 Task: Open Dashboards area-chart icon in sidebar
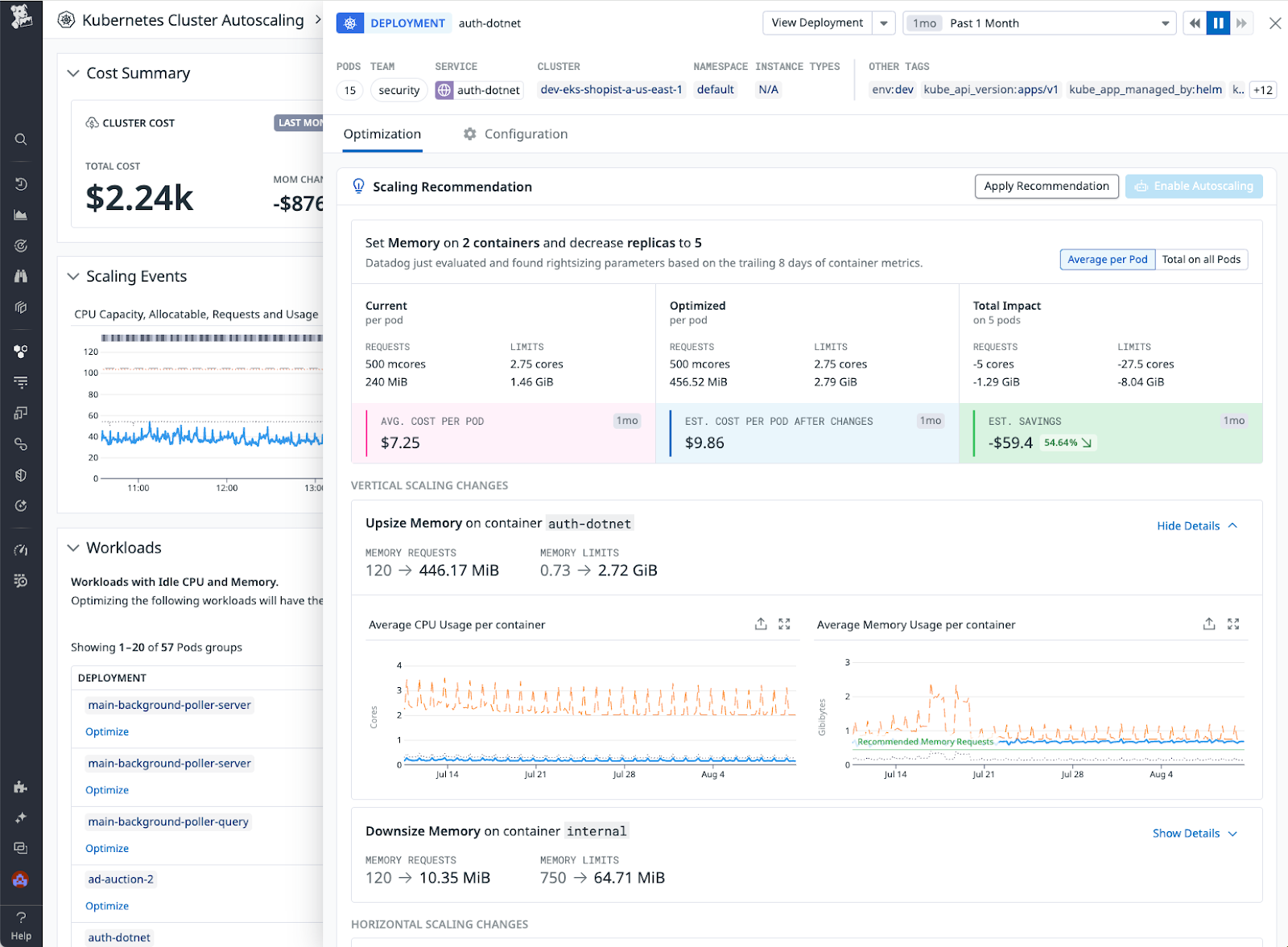21,215
